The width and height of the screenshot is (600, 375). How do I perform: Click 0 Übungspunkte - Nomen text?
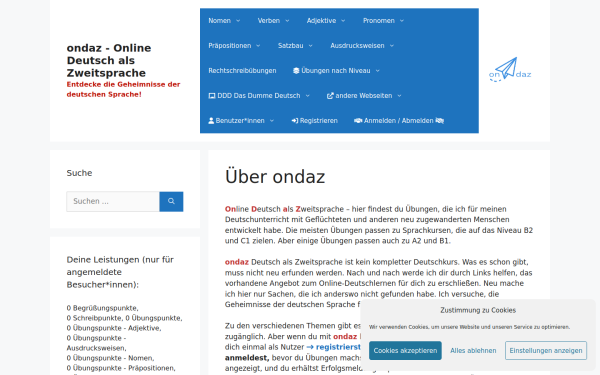(110, 358)
